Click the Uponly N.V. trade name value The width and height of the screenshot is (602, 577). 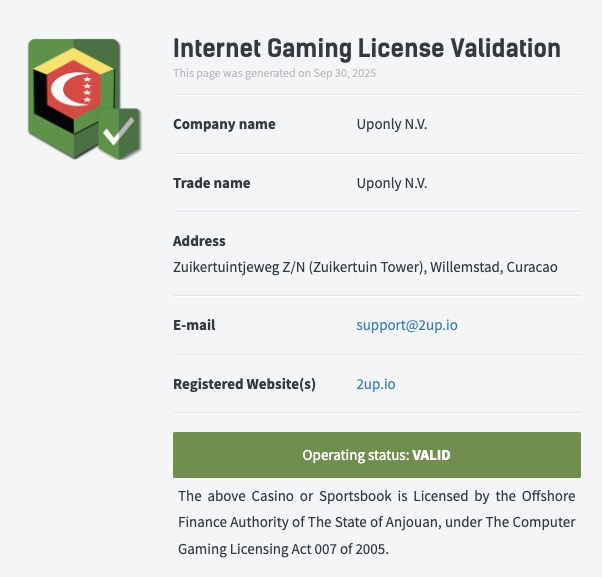392,183
